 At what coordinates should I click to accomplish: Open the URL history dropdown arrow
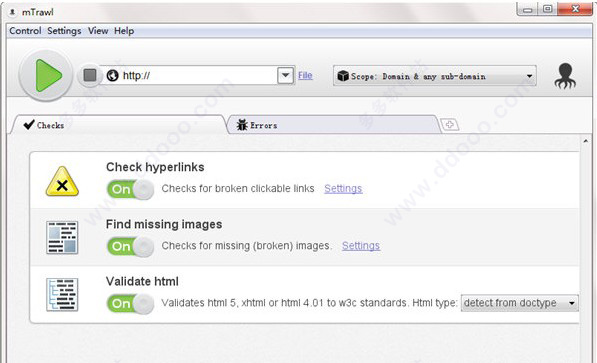click(x=285, y=75)
